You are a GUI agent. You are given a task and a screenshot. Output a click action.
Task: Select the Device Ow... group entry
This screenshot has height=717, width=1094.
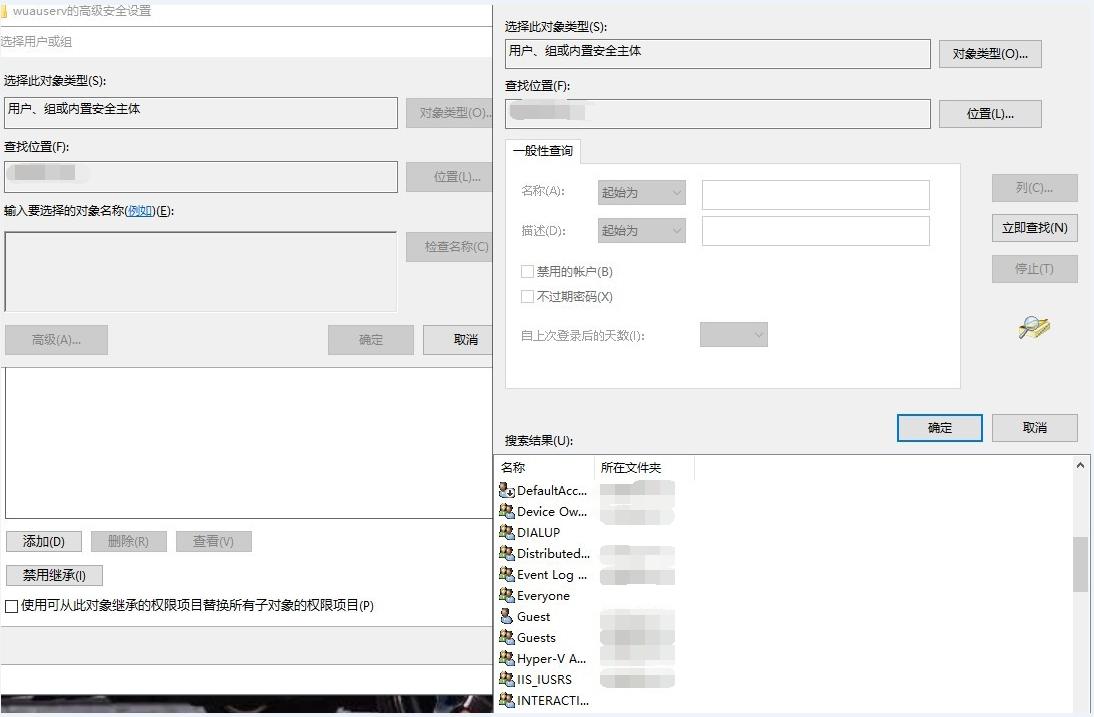(544, 511)
